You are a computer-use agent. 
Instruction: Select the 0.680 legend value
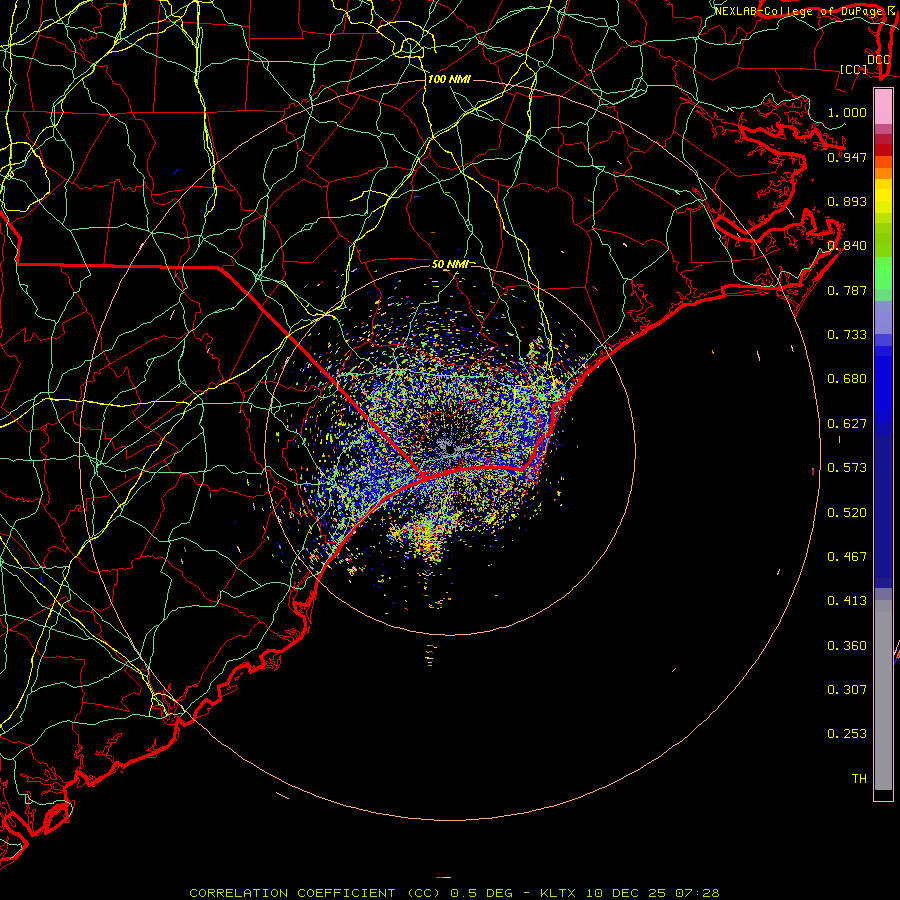[847, 379]
